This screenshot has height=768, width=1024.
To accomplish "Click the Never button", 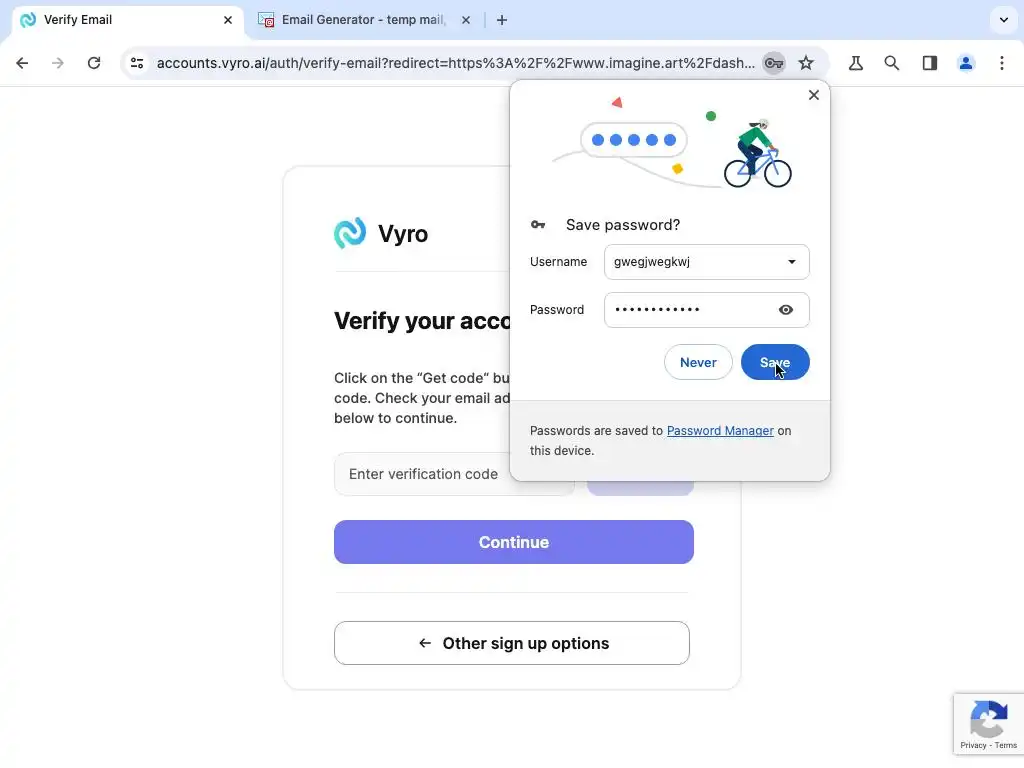I will point(698,362).
